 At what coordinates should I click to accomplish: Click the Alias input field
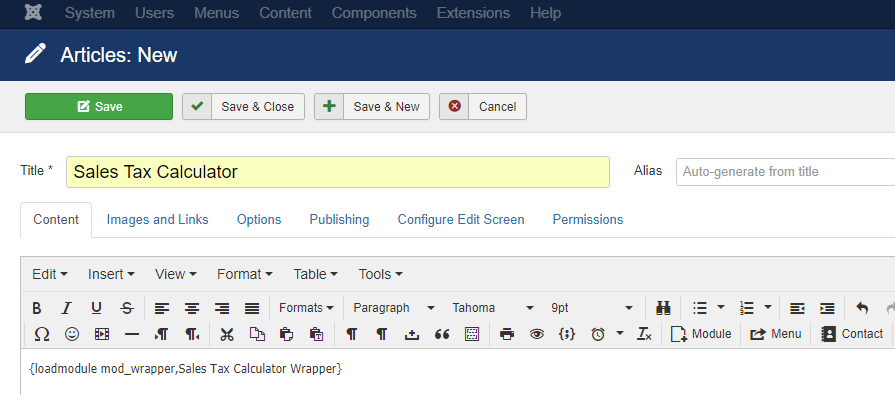(x=785, y=171)
